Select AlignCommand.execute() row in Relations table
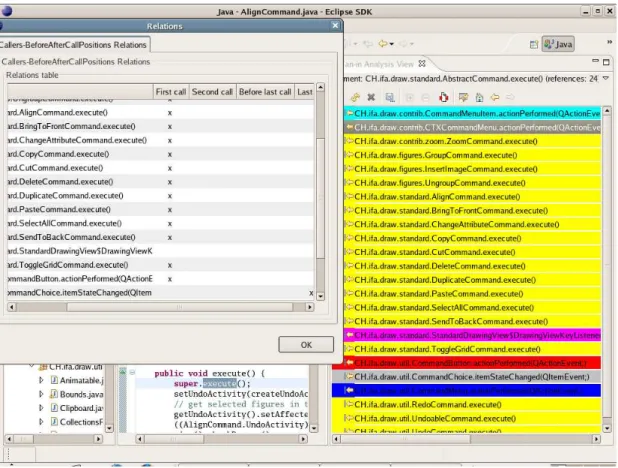Image resolution: width=618 pixels, height=468 pixels. 161,112
